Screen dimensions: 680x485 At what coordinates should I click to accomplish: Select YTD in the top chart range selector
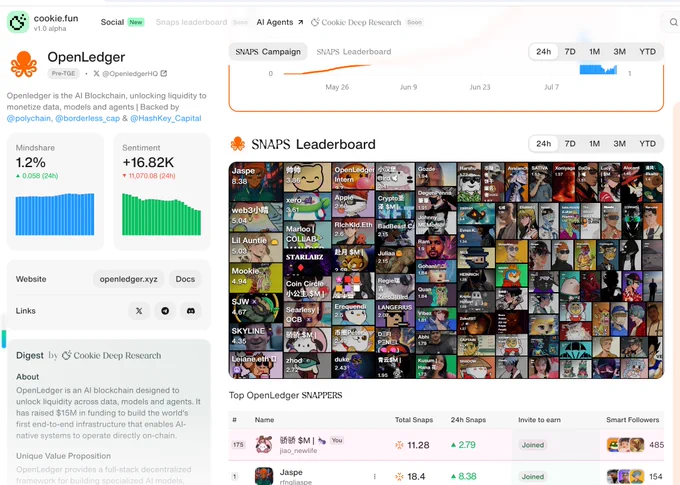(x=647, y=52)
